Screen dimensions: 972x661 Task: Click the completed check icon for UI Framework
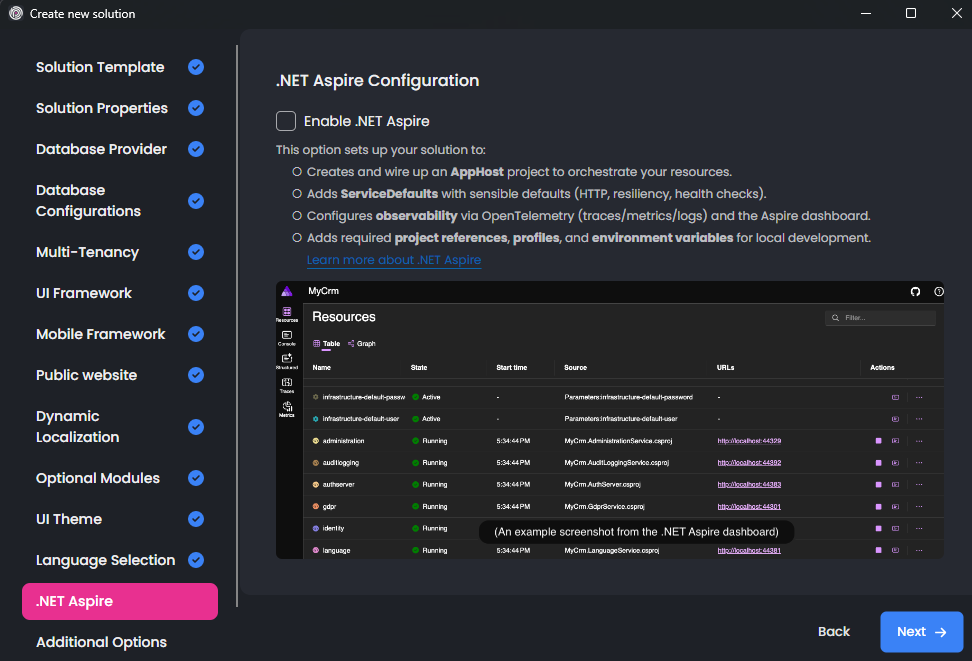click(x=196, y=293)
